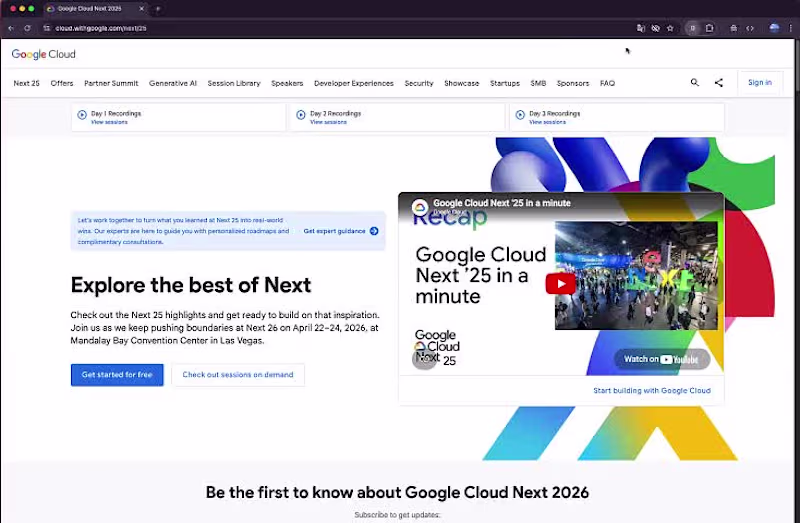Open the Offers nav item

click(62, 83)
